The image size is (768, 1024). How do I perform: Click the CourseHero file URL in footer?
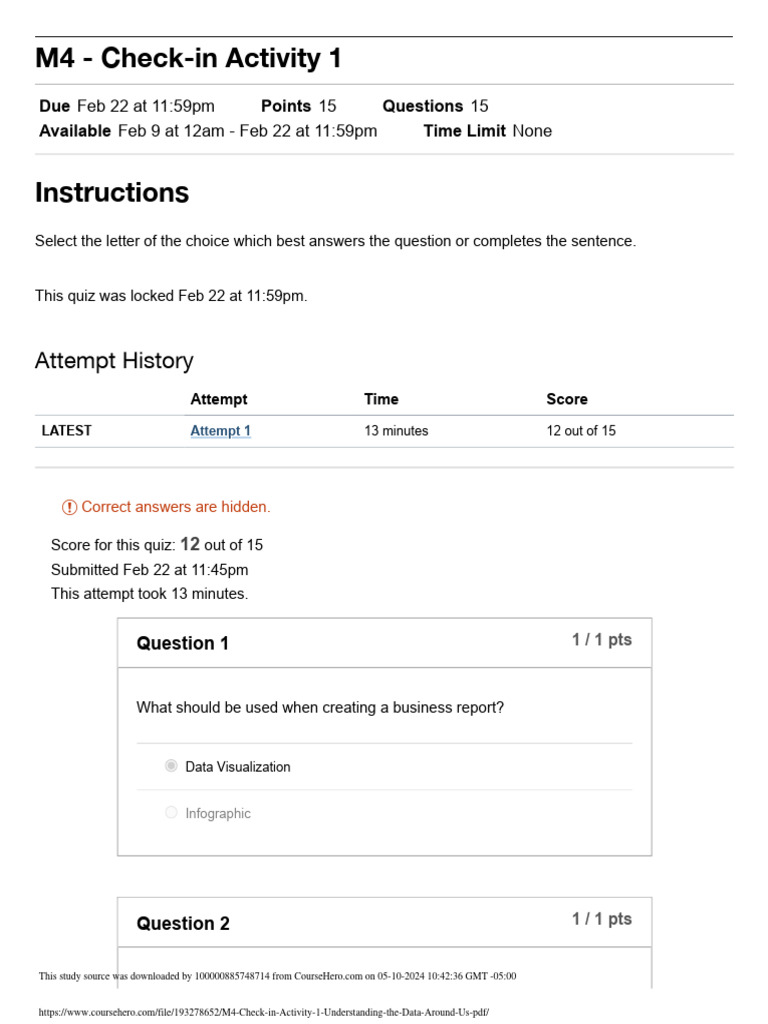[263, 1012]
